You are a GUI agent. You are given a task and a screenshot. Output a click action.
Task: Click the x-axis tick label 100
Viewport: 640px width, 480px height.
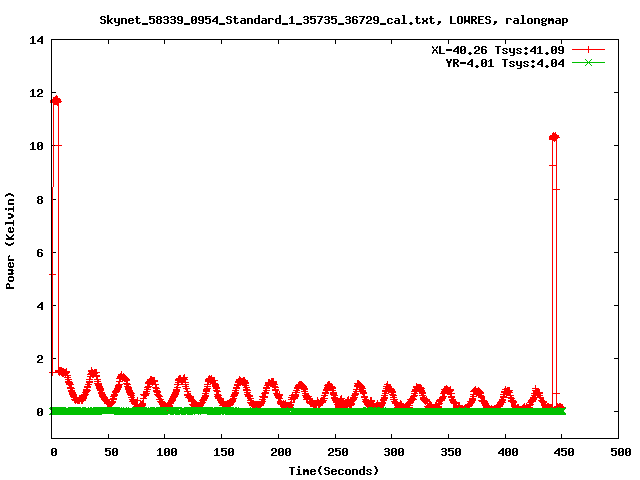(x=167, y=452)
